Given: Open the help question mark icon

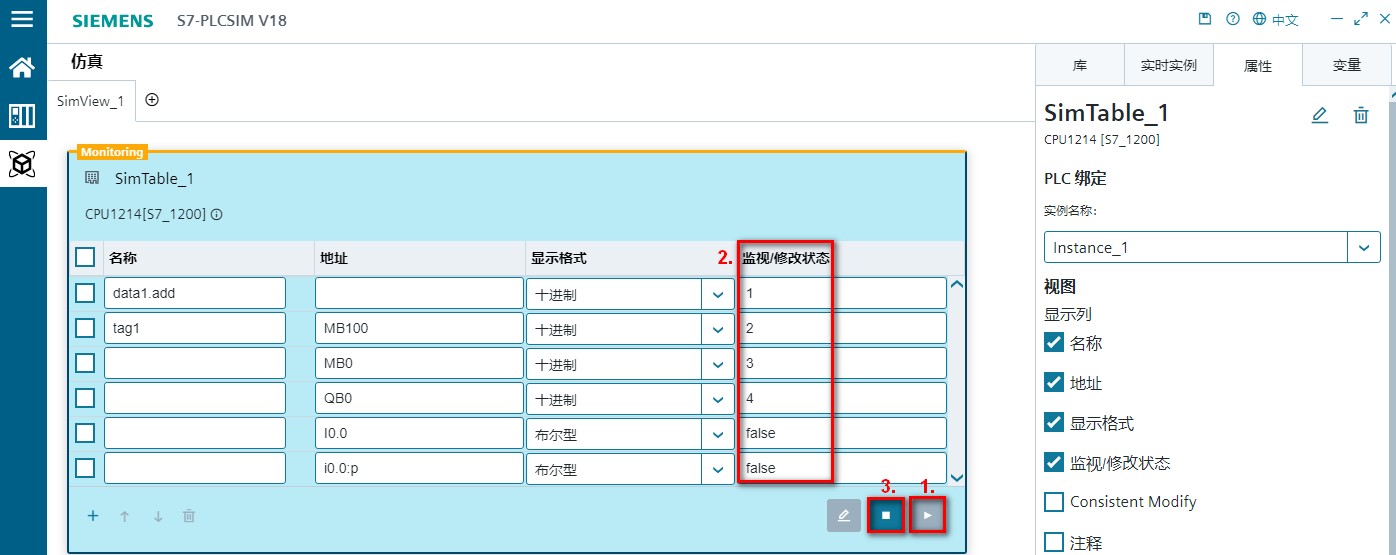Looking at the screenshot, I should pyautogui.click(x=1232, y=19).
